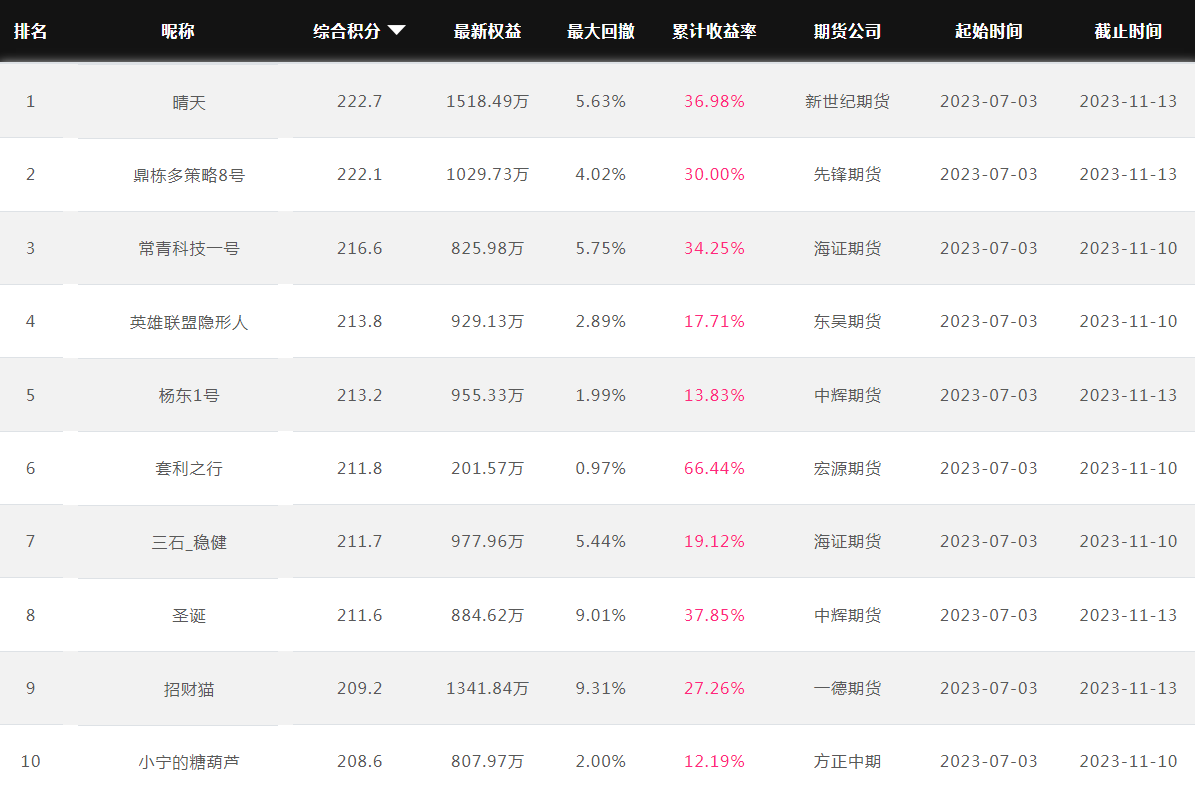Select the equity value 807.97万

(x=488, y=762)
